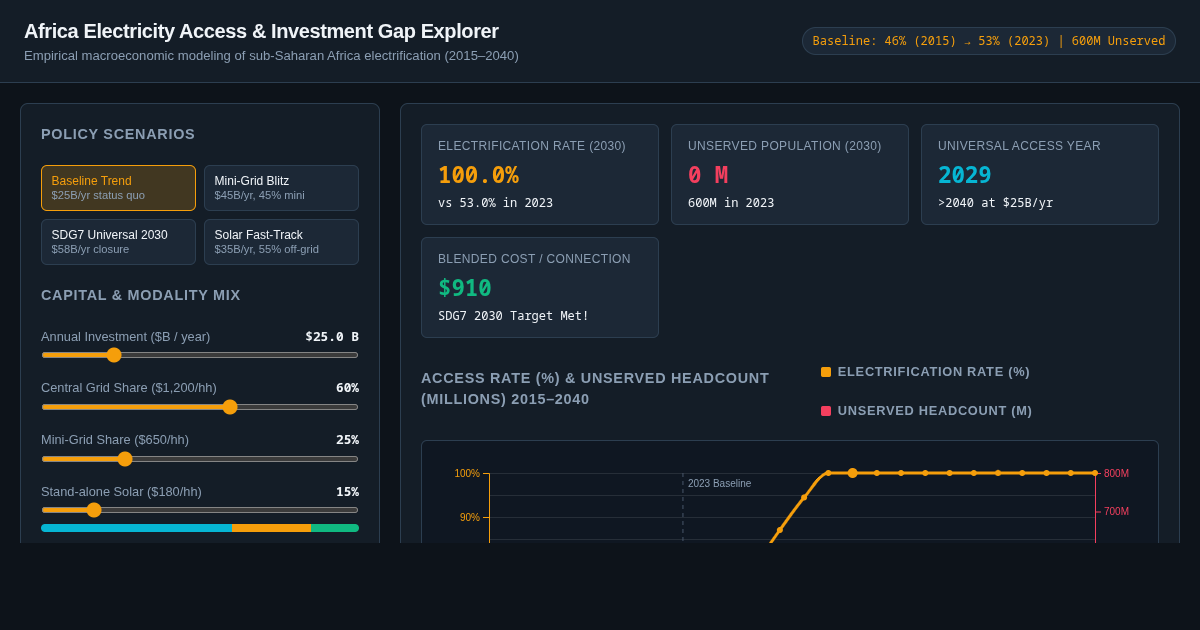Click the Mini-Grid Share slider handle
This screenshot has width=1200, height=630.
click(x=125, y=459)
